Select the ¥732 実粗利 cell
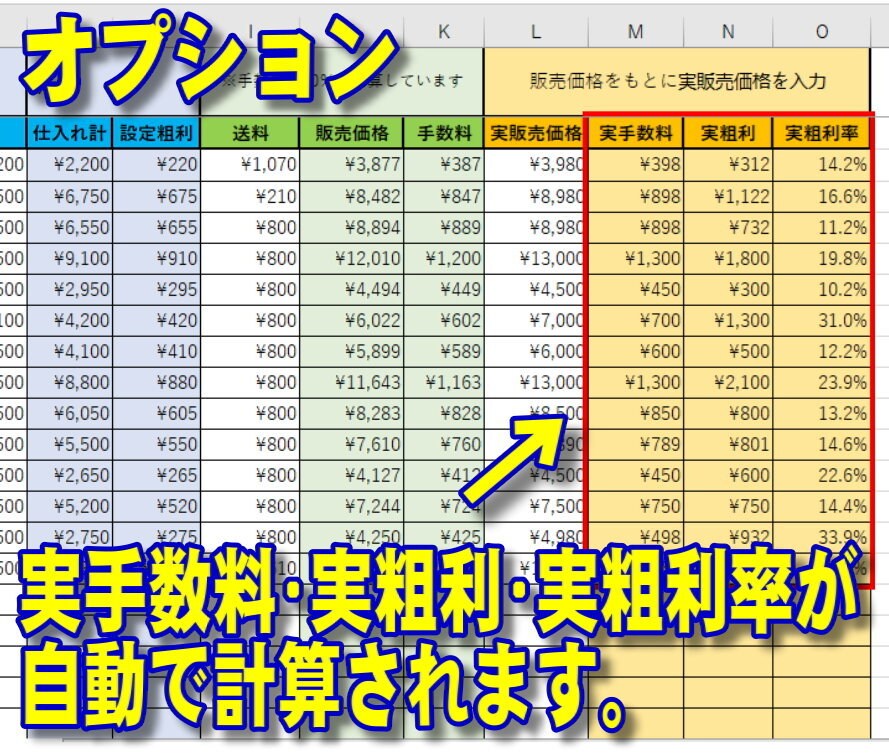 (x=728, y=228)
